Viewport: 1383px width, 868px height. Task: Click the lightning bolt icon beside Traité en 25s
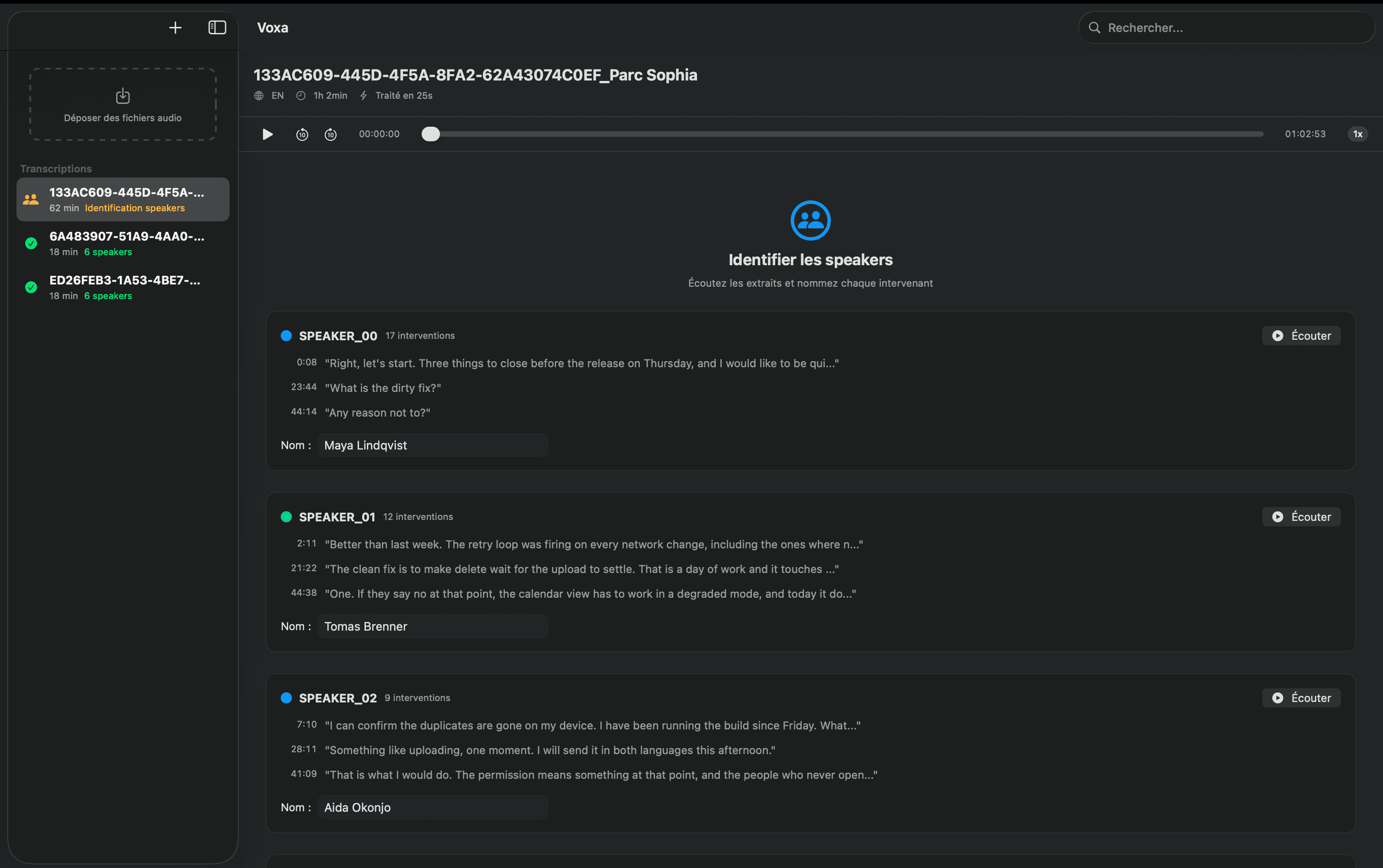364,95
